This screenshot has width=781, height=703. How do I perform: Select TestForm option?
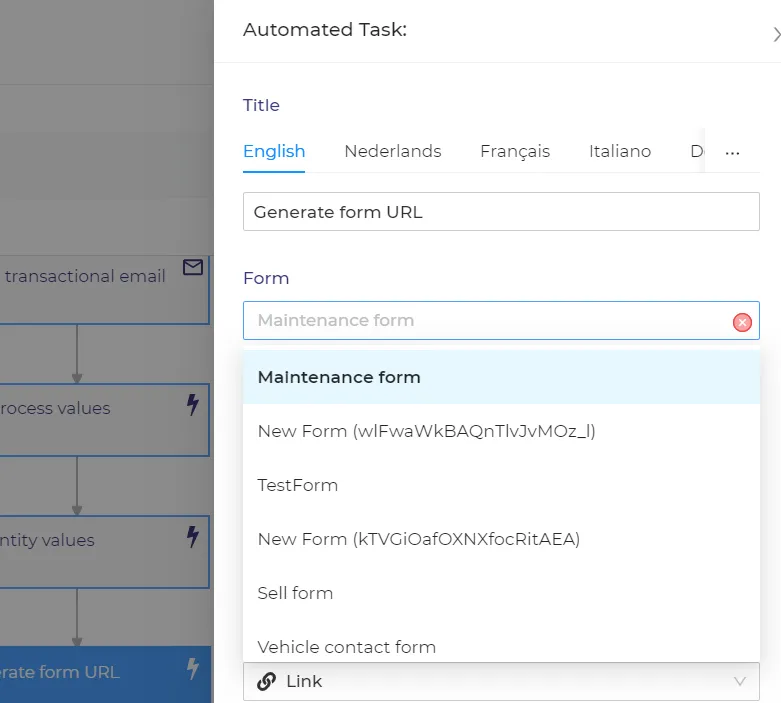(x=501, y=485)
